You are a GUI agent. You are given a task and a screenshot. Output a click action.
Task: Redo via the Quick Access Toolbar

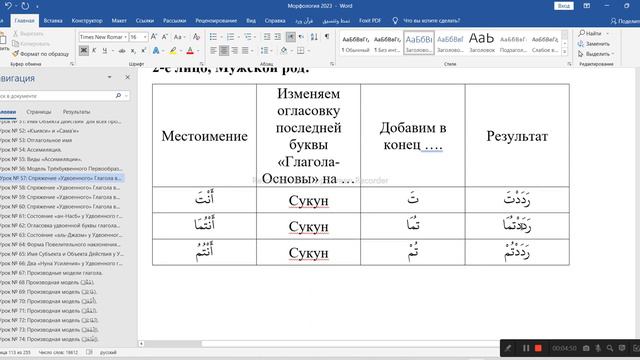click(x=25, y=6)
